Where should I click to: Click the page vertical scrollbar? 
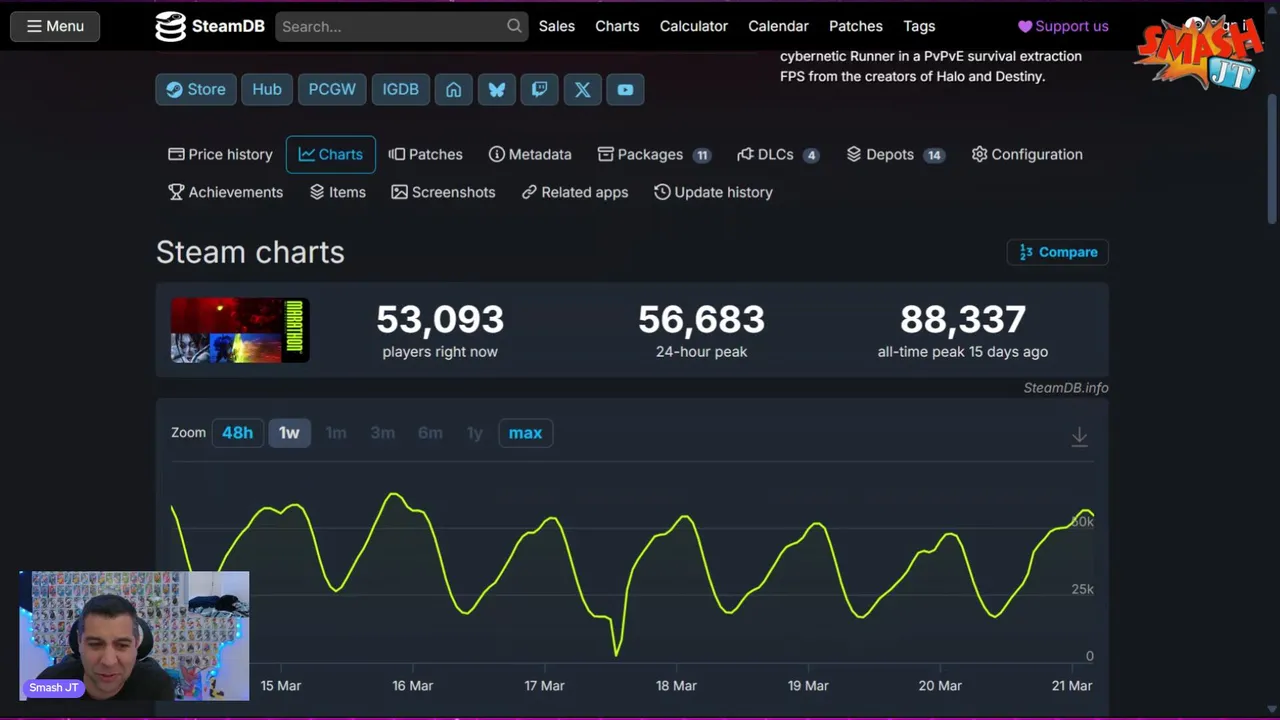(x=1273, y=160)
